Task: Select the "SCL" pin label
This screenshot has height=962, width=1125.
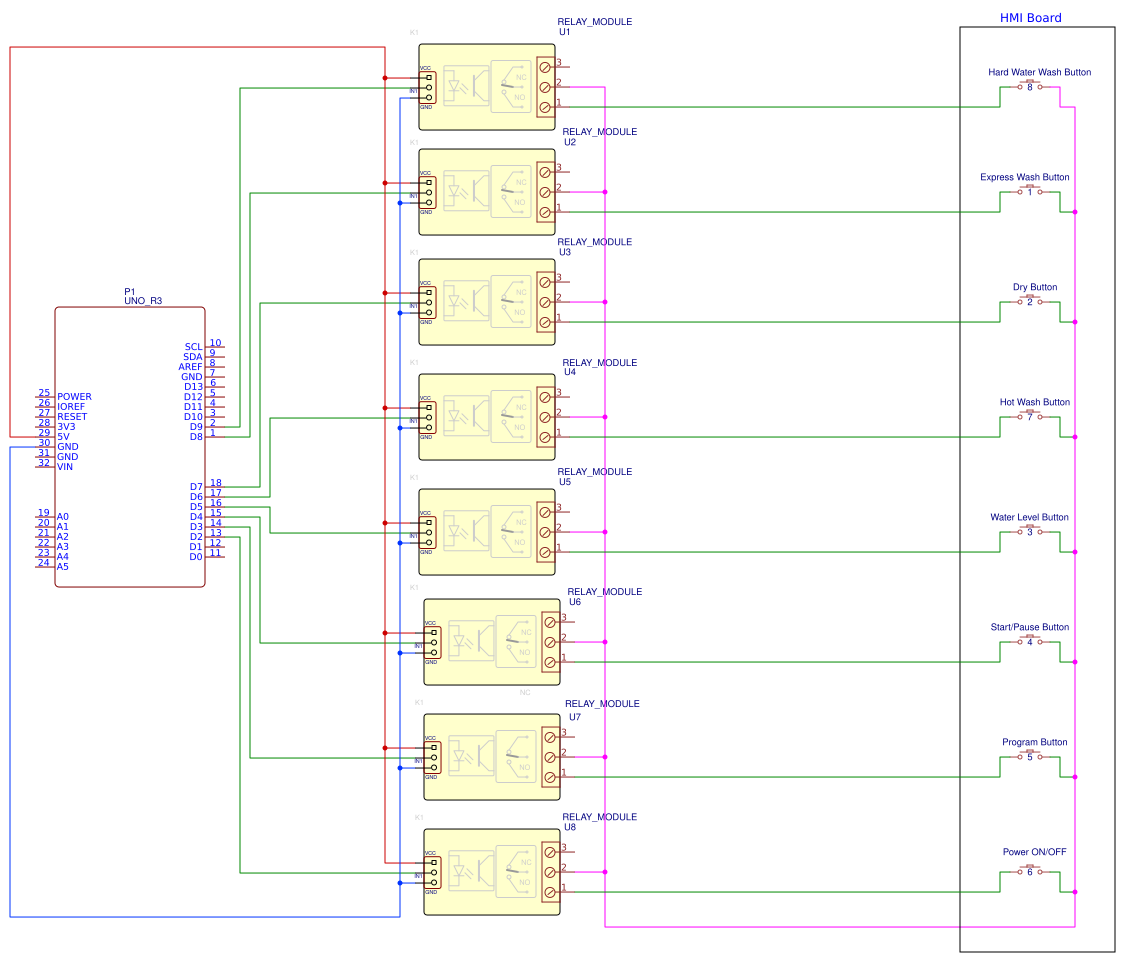Action: [193, 347]
